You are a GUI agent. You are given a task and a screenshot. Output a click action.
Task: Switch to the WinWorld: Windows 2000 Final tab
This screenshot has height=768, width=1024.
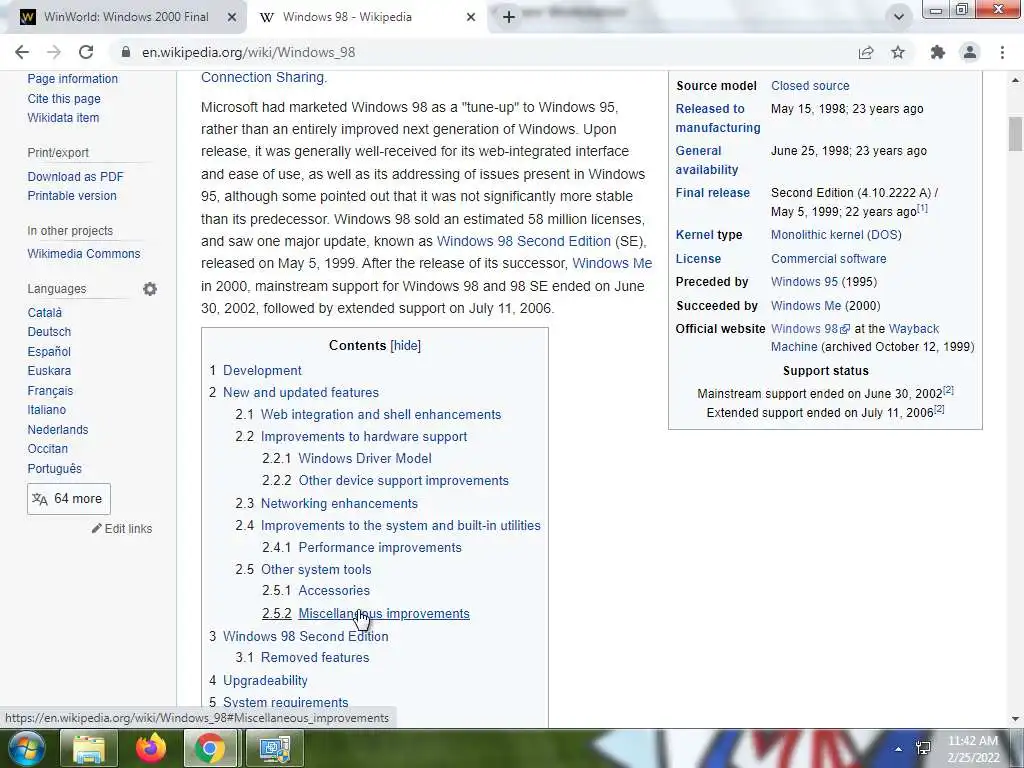click(124, 17)
